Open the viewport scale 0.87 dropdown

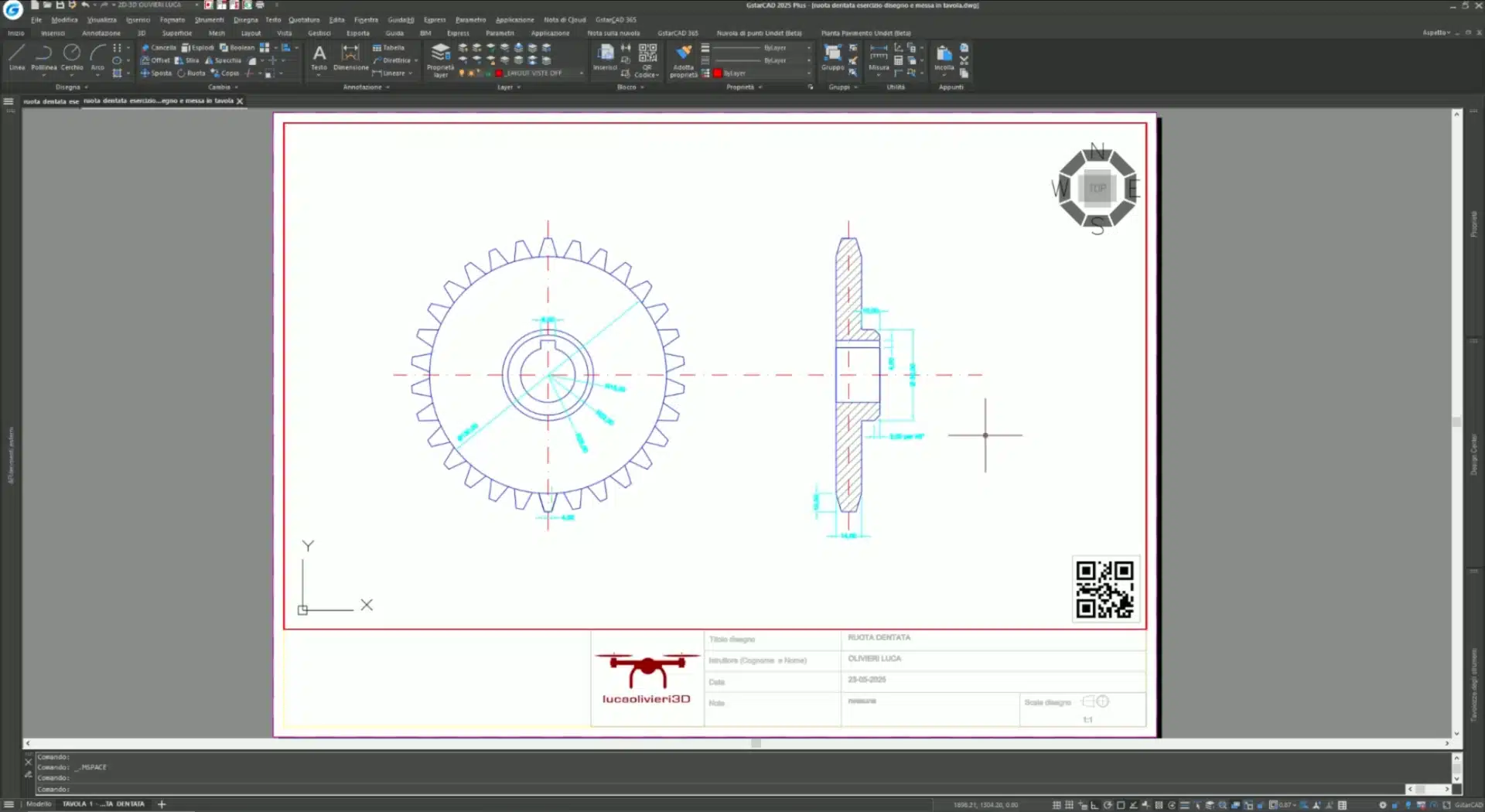tap(1283, 805)
